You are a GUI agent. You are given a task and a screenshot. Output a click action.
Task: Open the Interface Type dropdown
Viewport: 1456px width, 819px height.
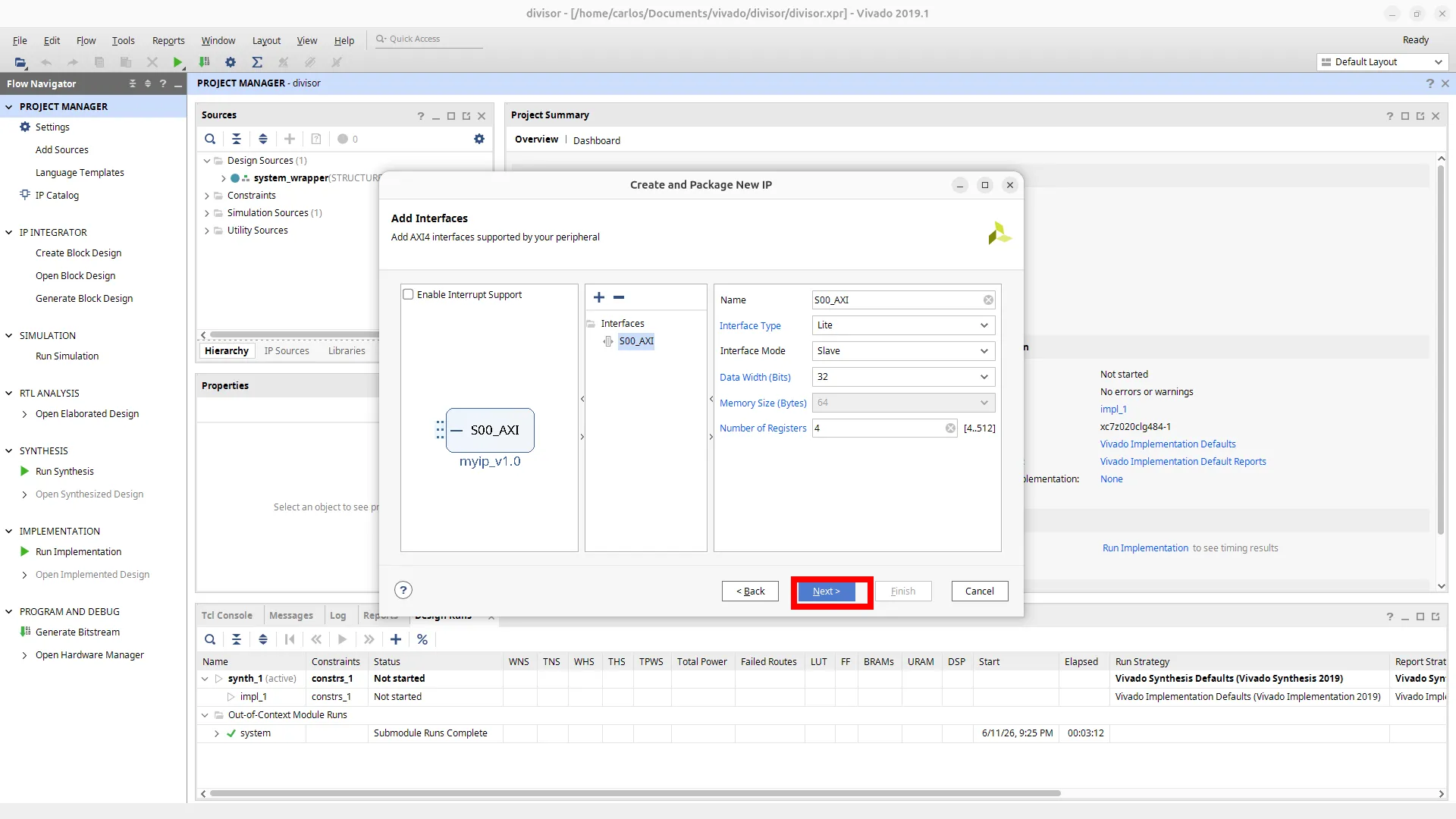903,325
